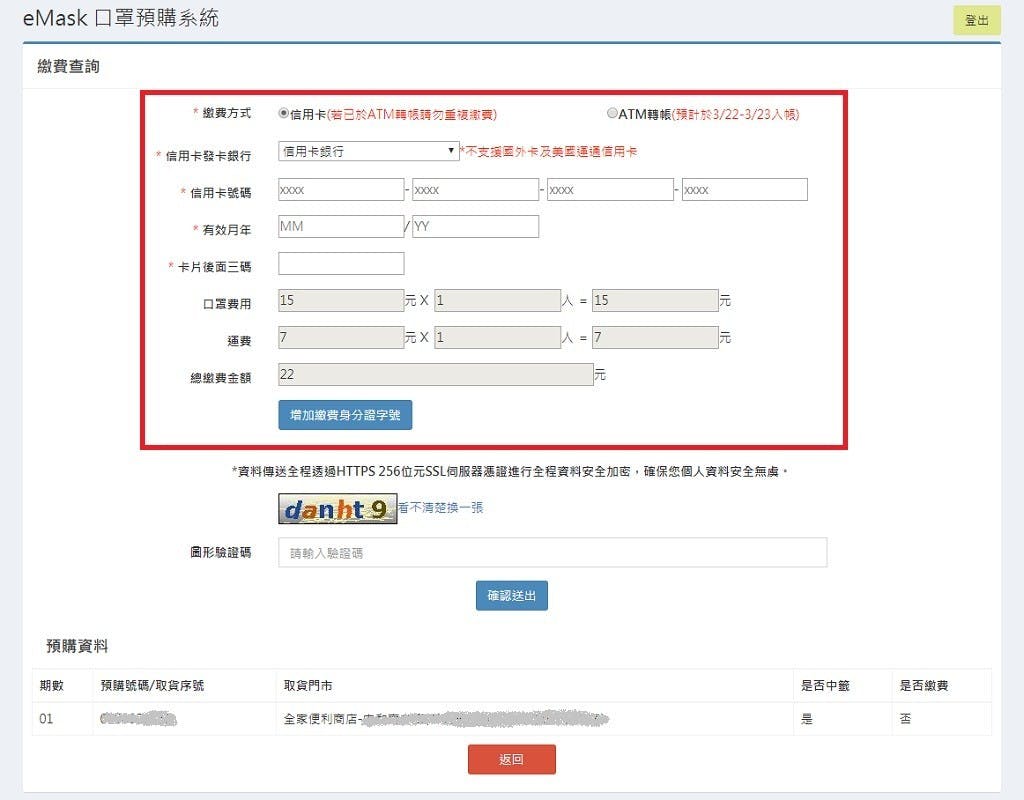Click the first credit card number field
Viewport: 1024px width, 800px height.
click(x=341, y=190)
